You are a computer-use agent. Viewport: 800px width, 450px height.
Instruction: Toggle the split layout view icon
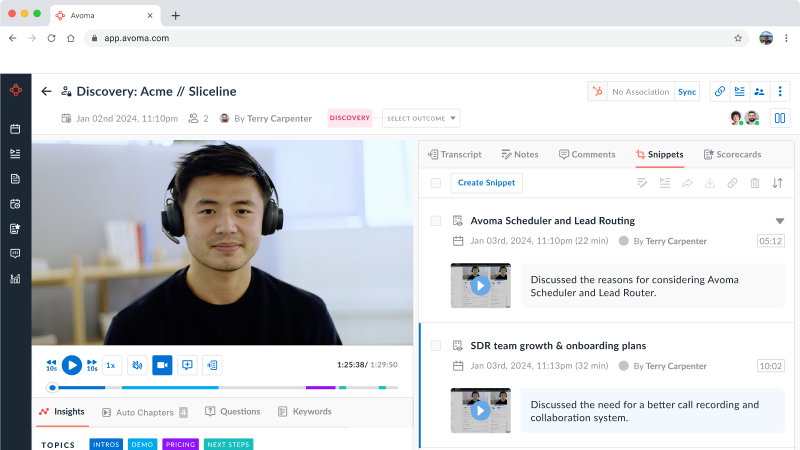coord(780,118)
